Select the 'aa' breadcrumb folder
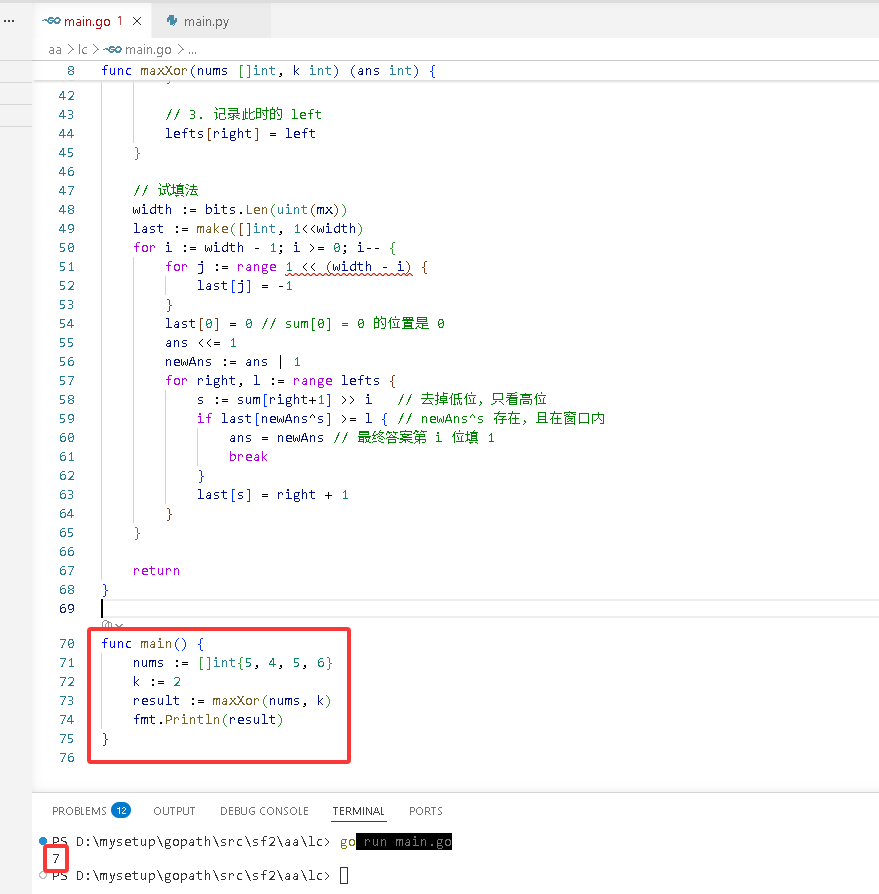Viewport: 879px width, 894px height. point(55,50)
